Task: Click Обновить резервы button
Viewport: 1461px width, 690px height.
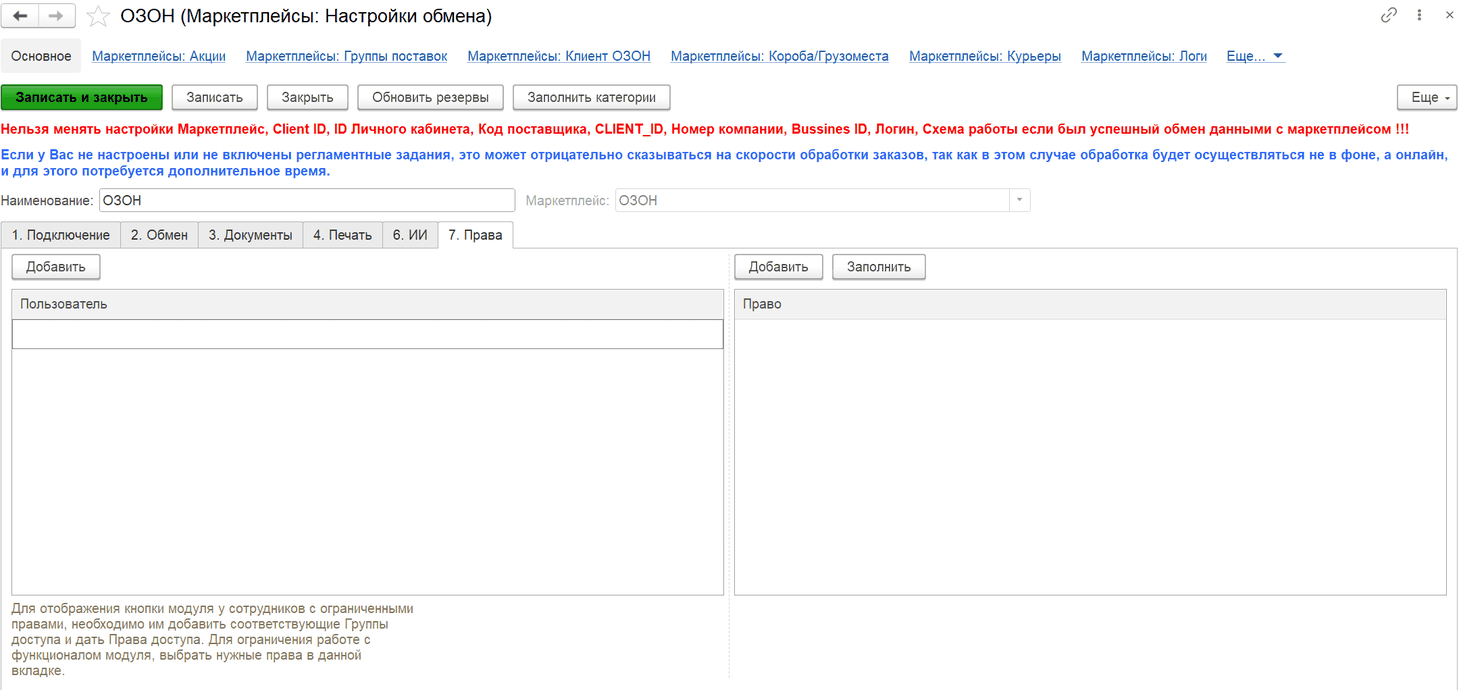Action: [430, 97]
